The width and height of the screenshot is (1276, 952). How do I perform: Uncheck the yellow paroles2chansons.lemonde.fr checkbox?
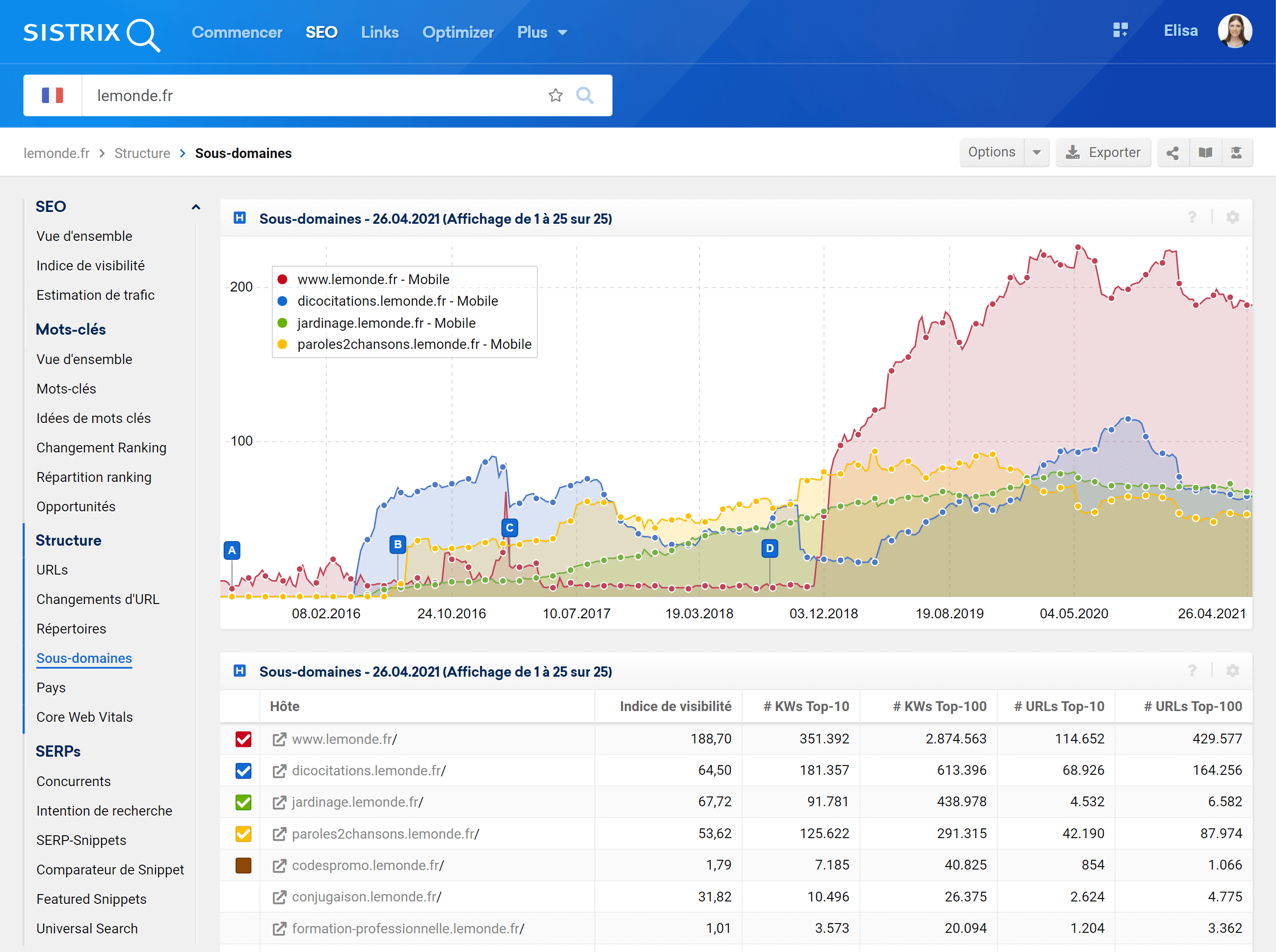pyautogui.click(x=243, y=834)
